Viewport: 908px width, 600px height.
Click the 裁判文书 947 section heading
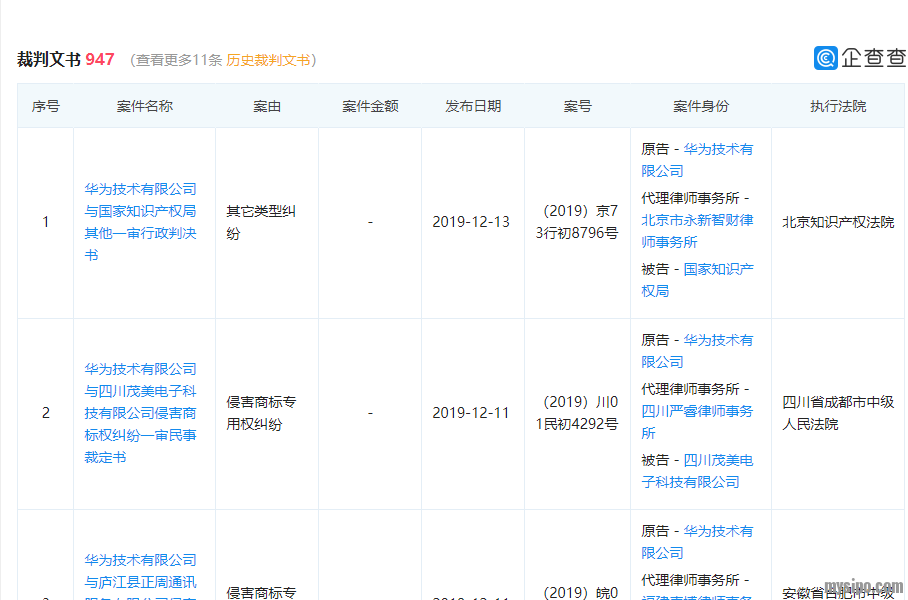[x=66, y=60]
